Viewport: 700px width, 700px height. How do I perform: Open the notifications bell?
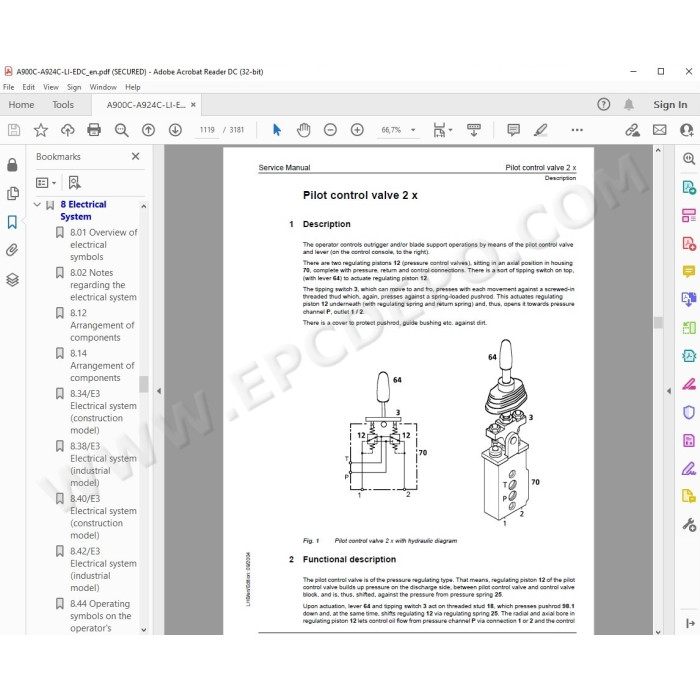(x=629, y=104)
